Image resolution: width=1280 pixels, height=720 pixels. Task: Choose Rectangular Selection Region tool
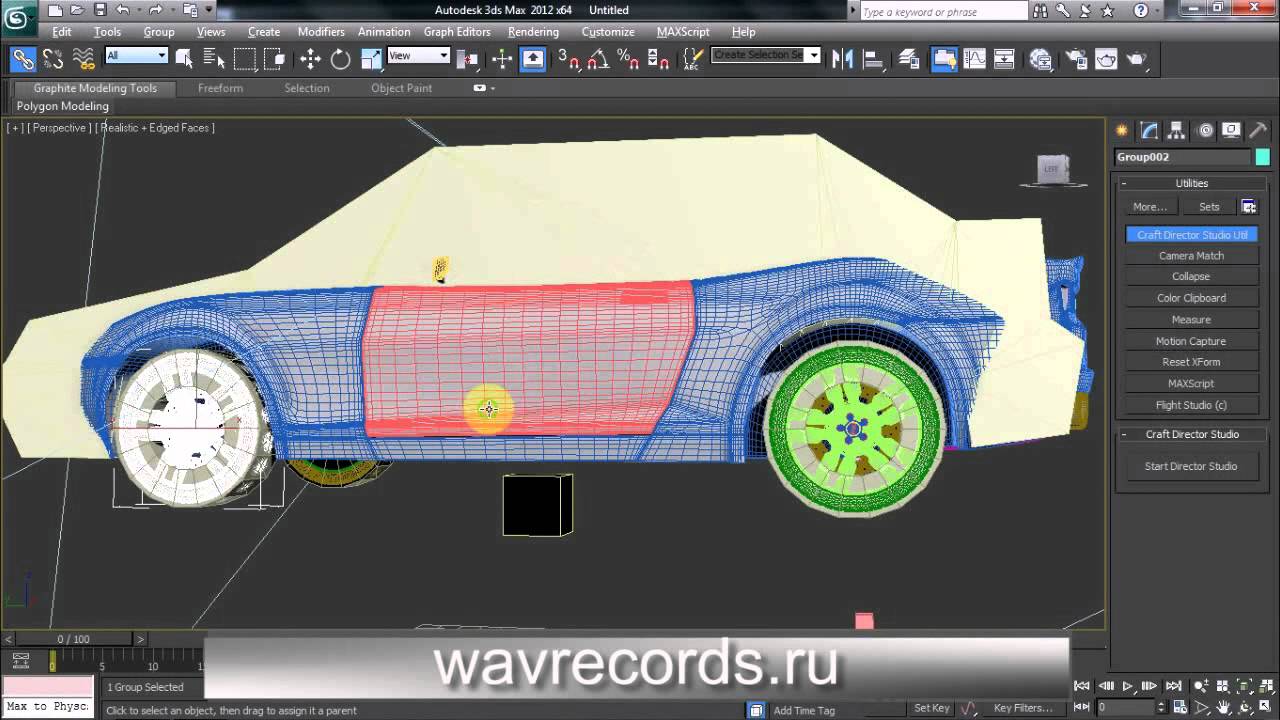(245, 59)
